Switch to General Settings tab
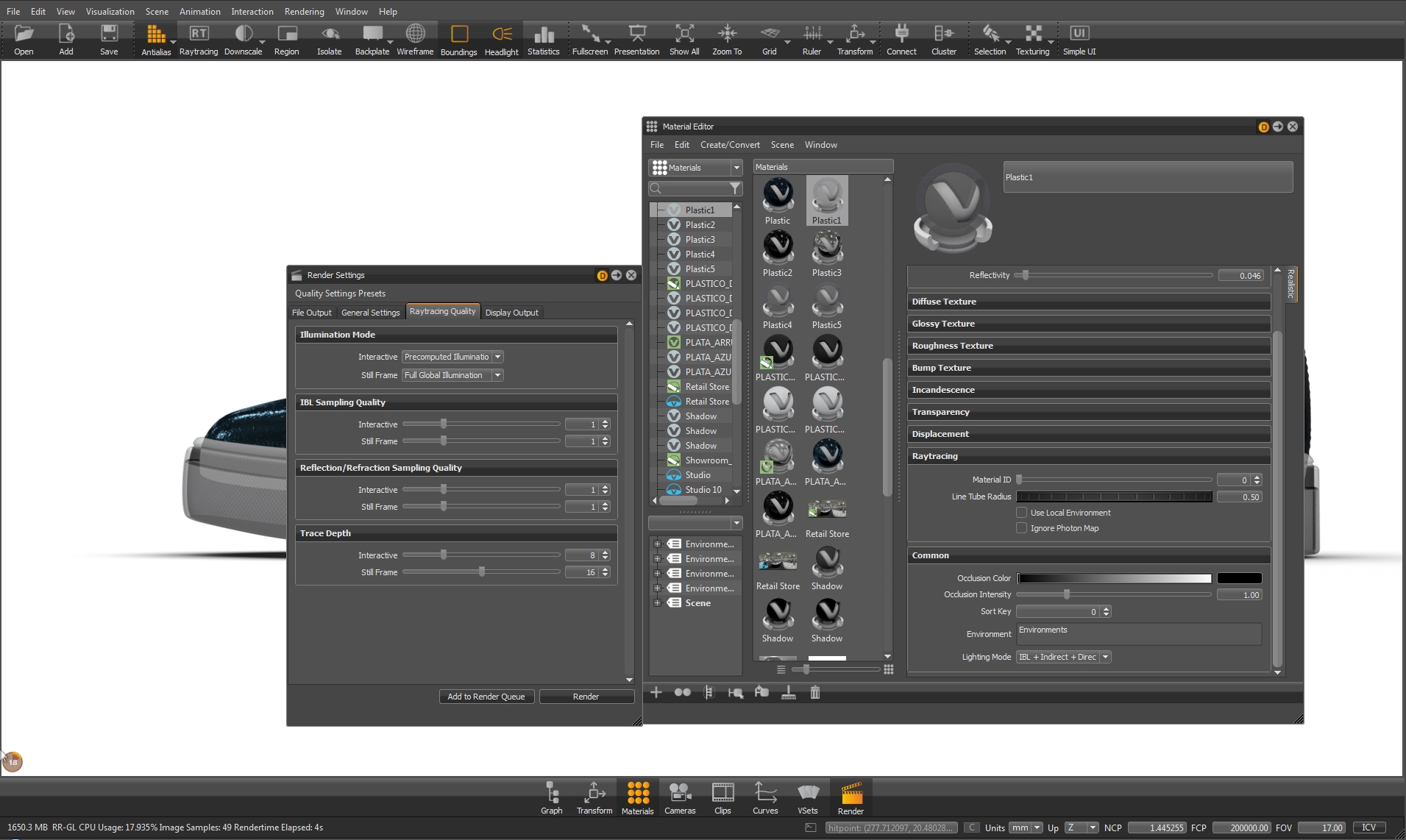The image size is (1406, 840). (371, 313)
